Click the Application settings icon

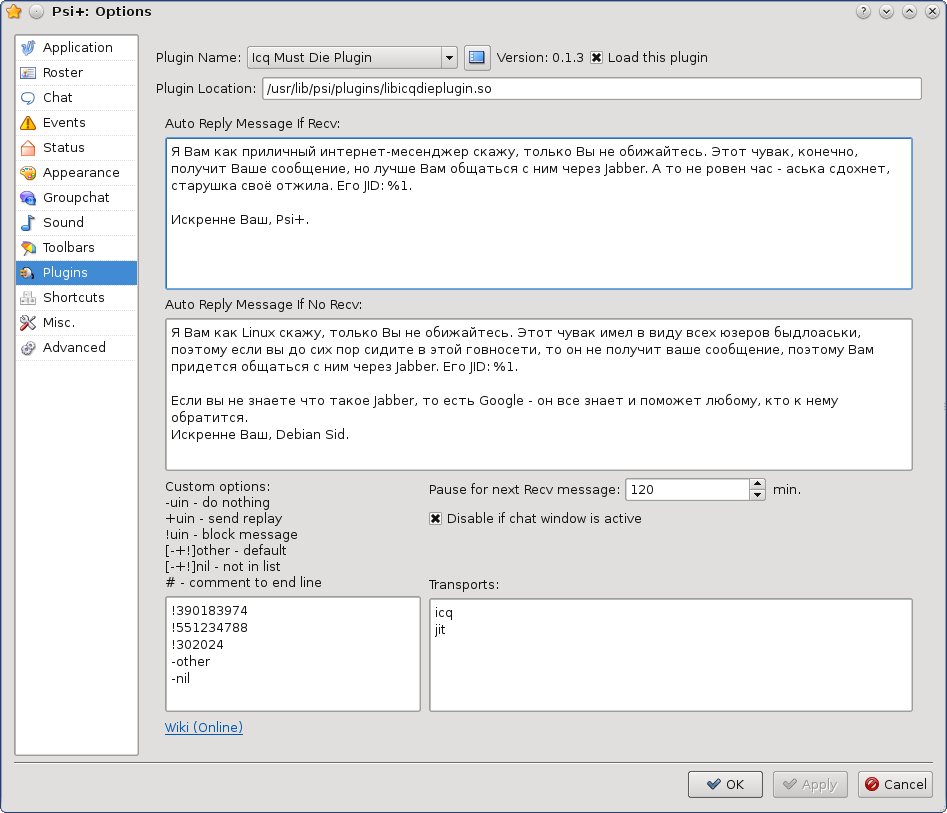(x=30, y=47)
